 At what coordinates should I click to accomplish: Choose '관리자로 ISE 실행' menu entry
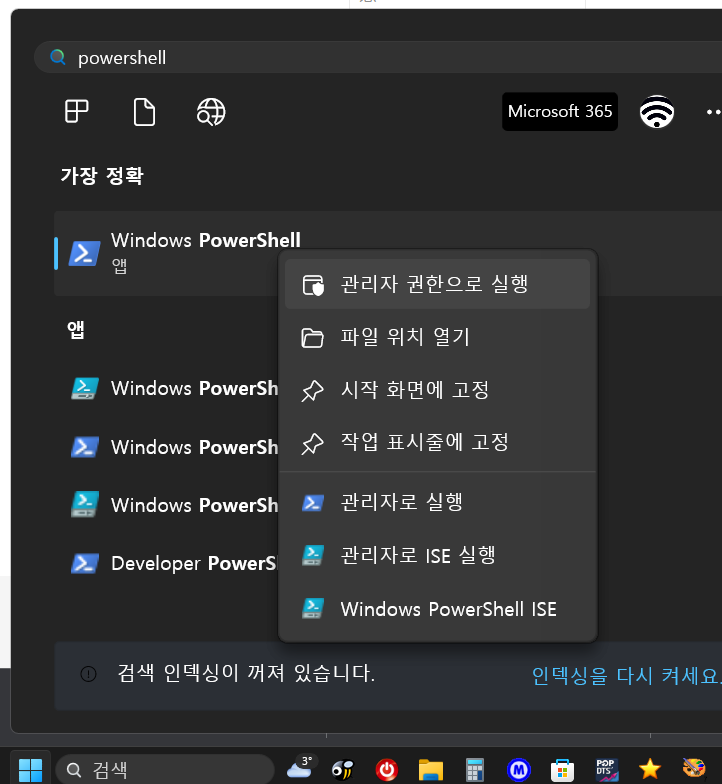point(437,555)
